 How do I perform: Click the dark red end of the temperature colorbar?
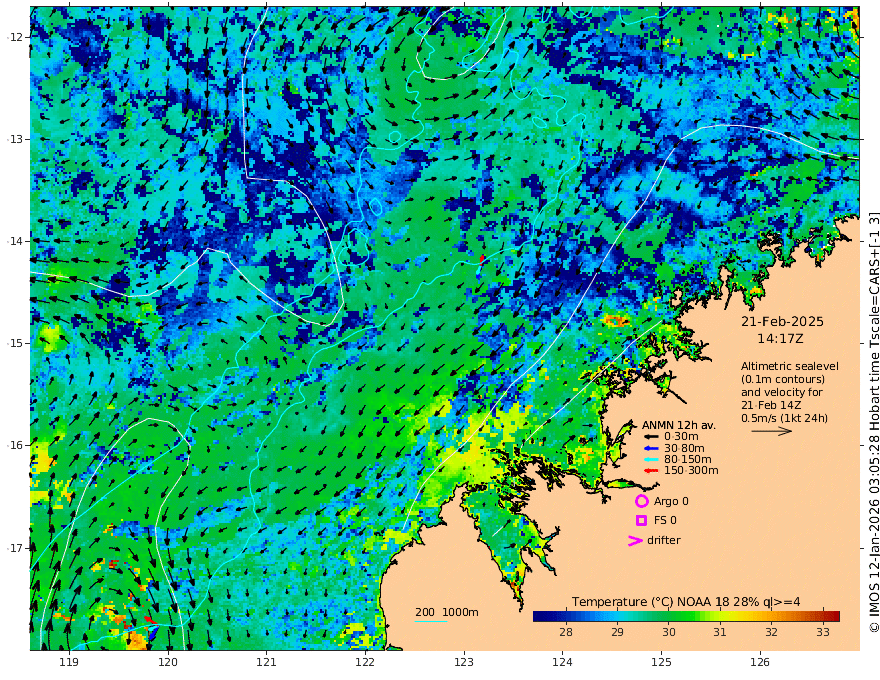(834, 616)
